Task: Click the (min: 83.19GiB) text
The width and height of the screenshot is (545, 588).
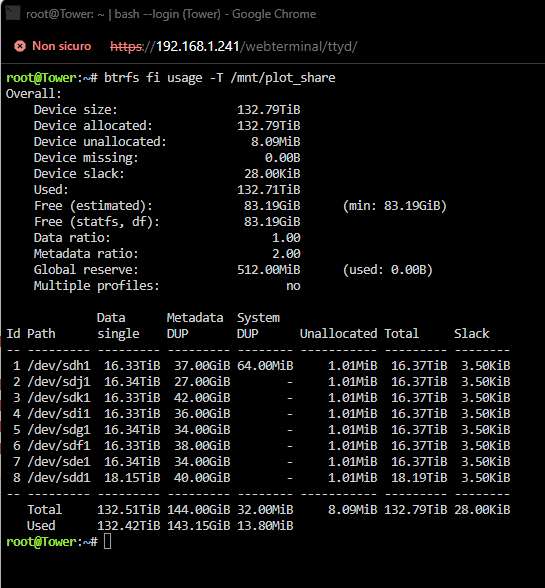Action: (395, 206)
